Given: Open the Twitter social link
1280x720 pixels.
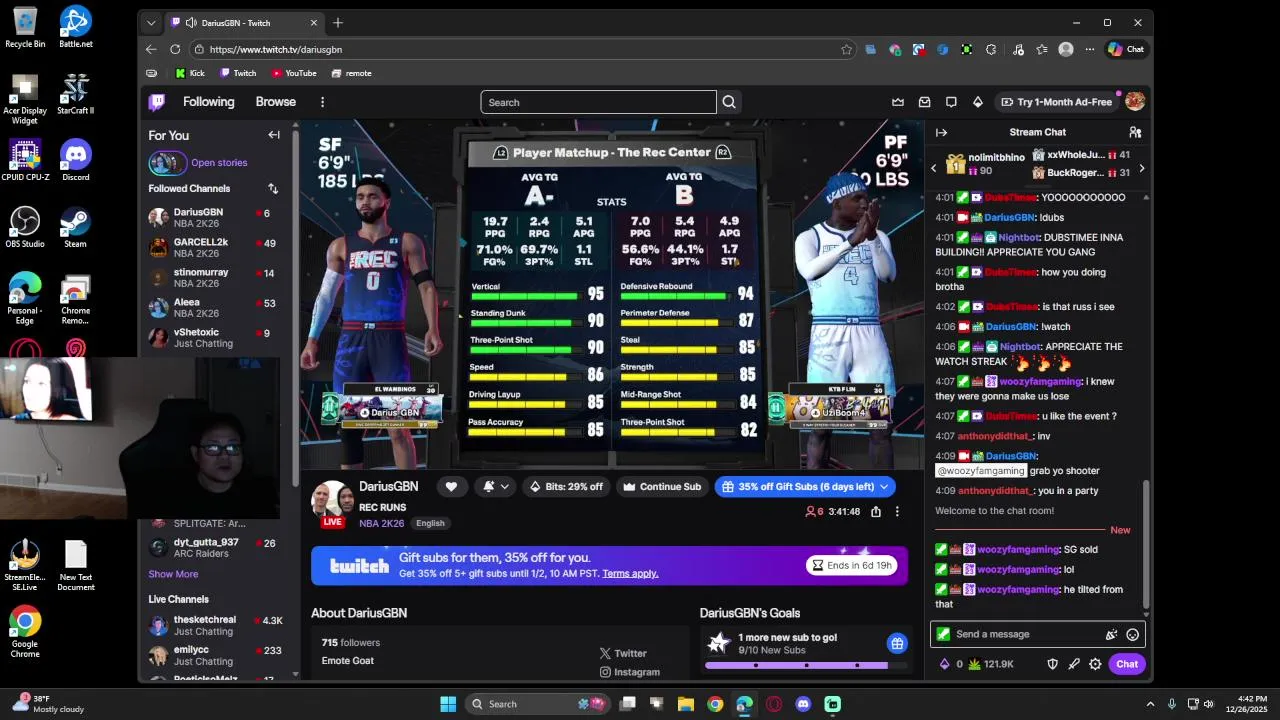Looking at the screenshot, I should (x=623, y=653).
